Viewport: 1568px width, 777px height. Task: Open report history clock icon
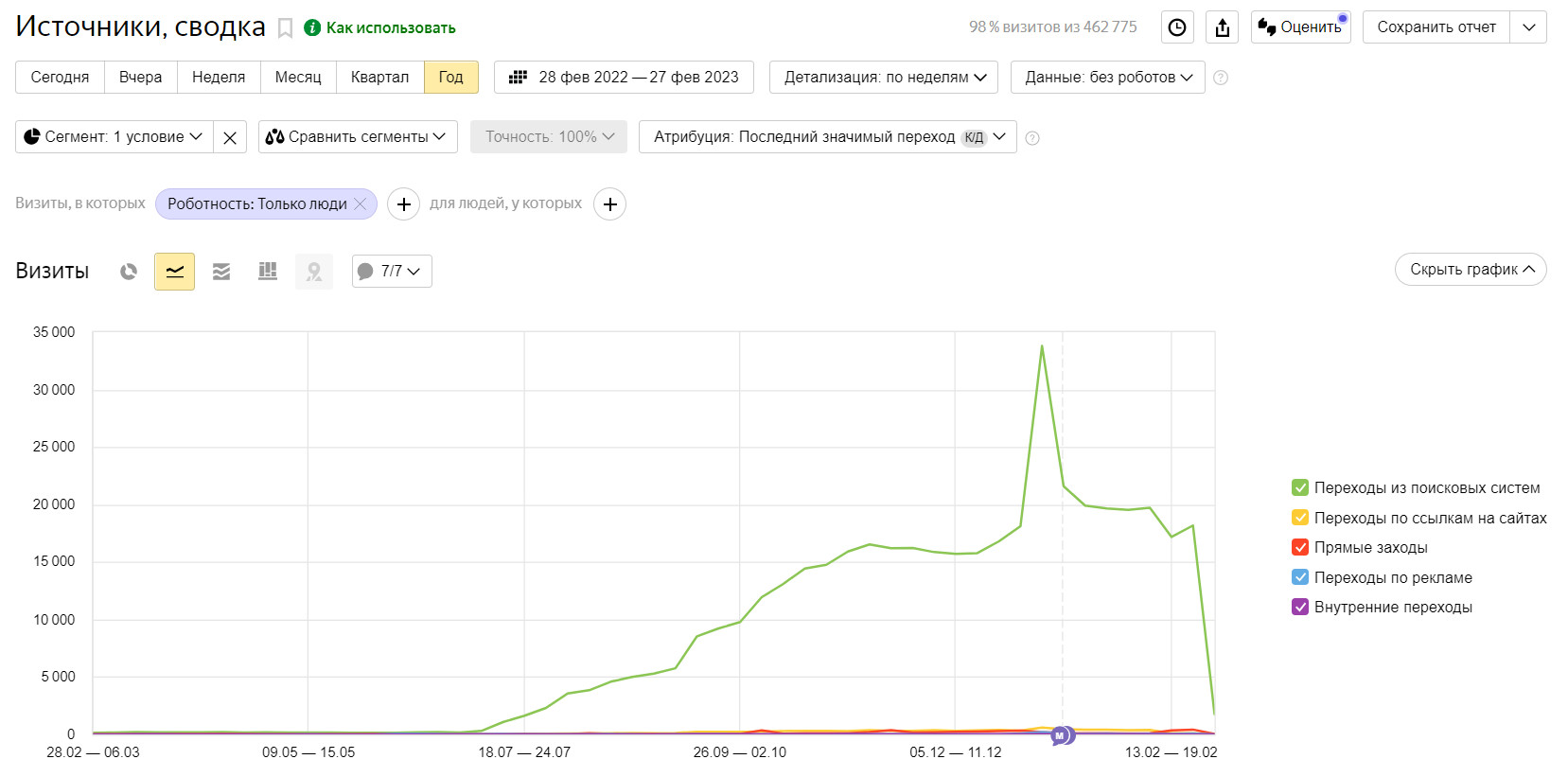(x=1176, y=27)
